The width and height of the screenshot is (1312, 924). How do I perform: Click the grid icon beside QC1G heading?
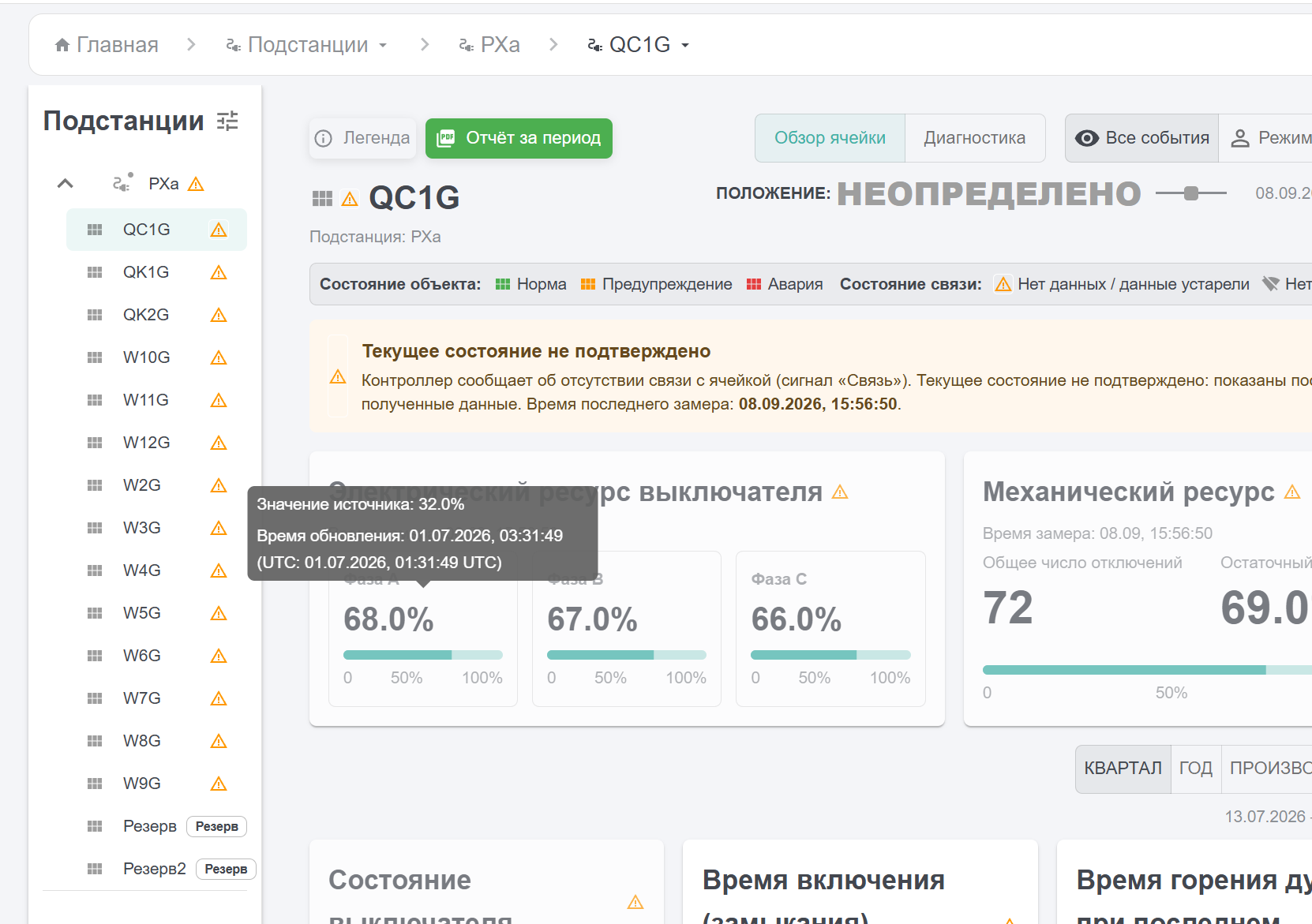tap(322, 199)
